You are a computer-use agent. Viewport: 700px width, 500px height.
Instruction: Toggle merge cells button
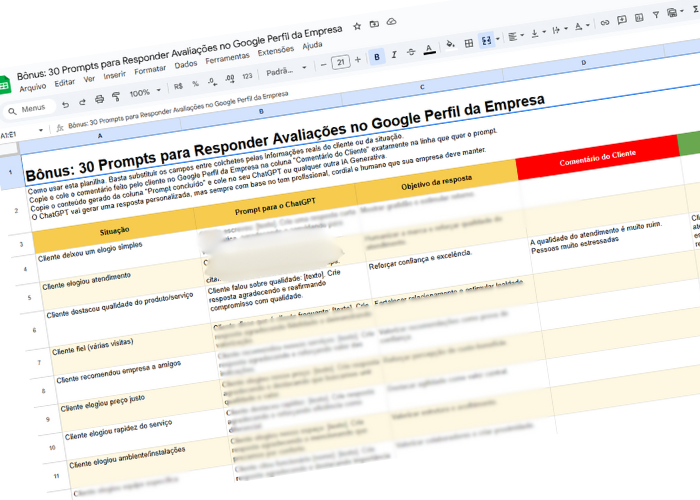[x=486, y=41]
